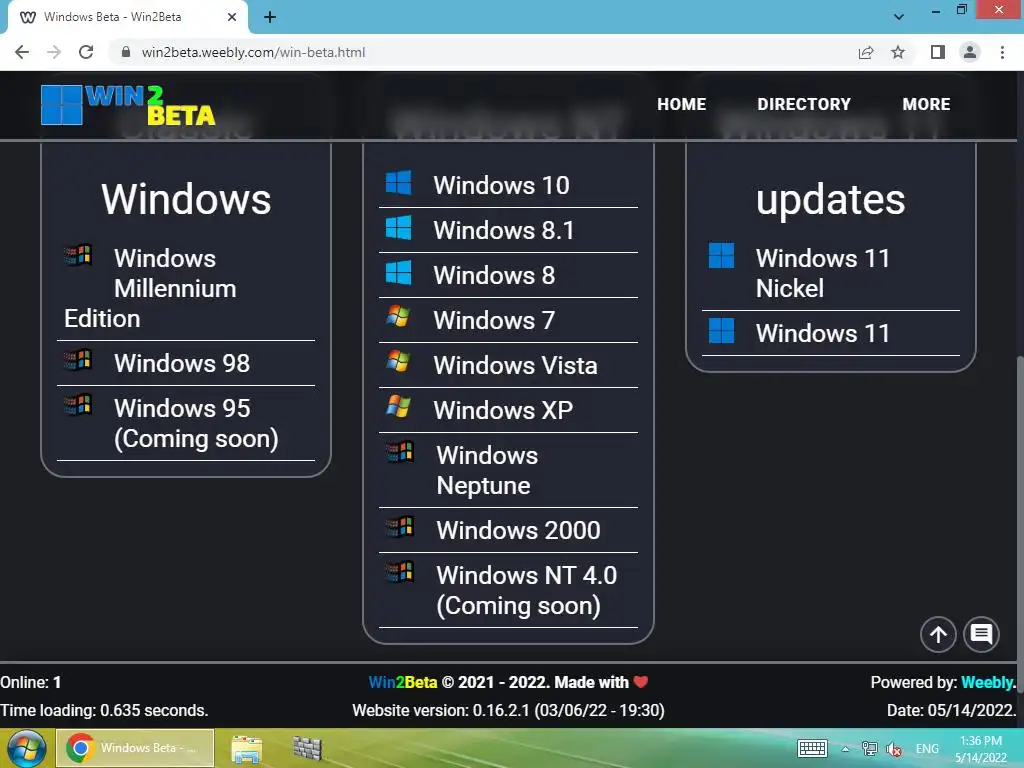
Task: Go back to the previous page
Action: tap(22, 52)
